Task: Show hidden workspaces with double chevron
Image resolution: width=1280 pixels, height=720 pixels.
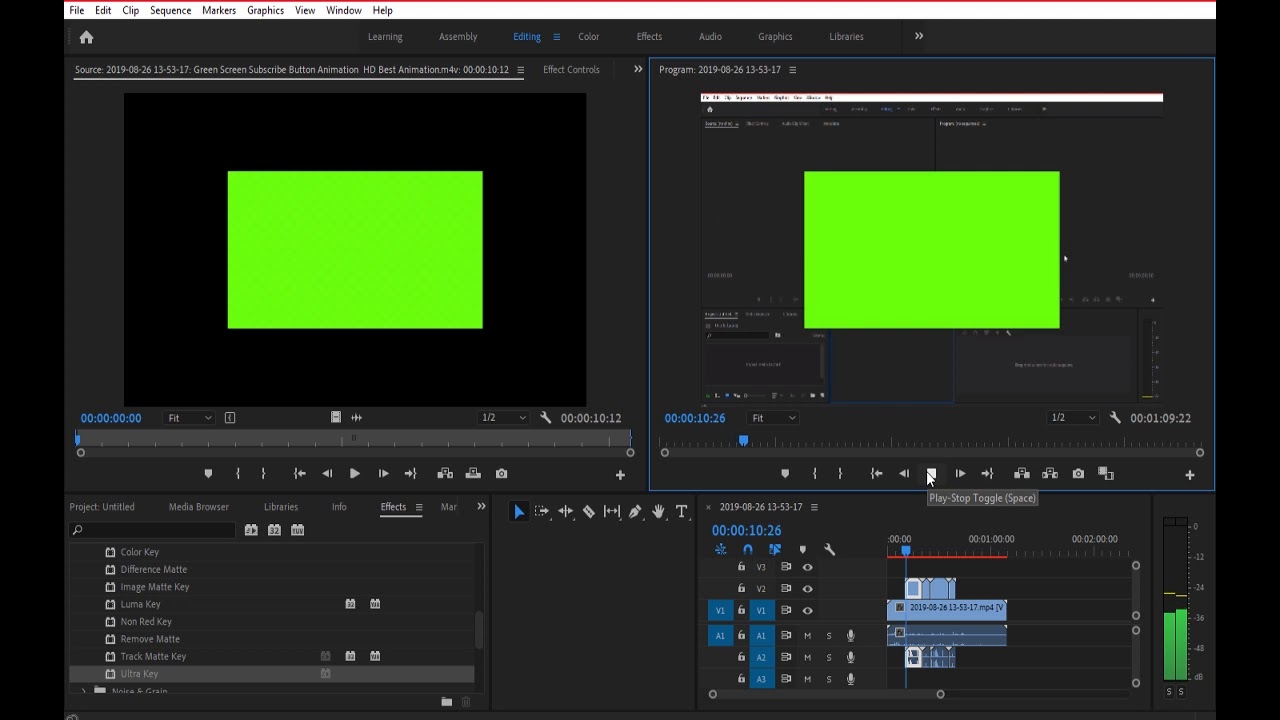Action: click(x=919, y=36)
